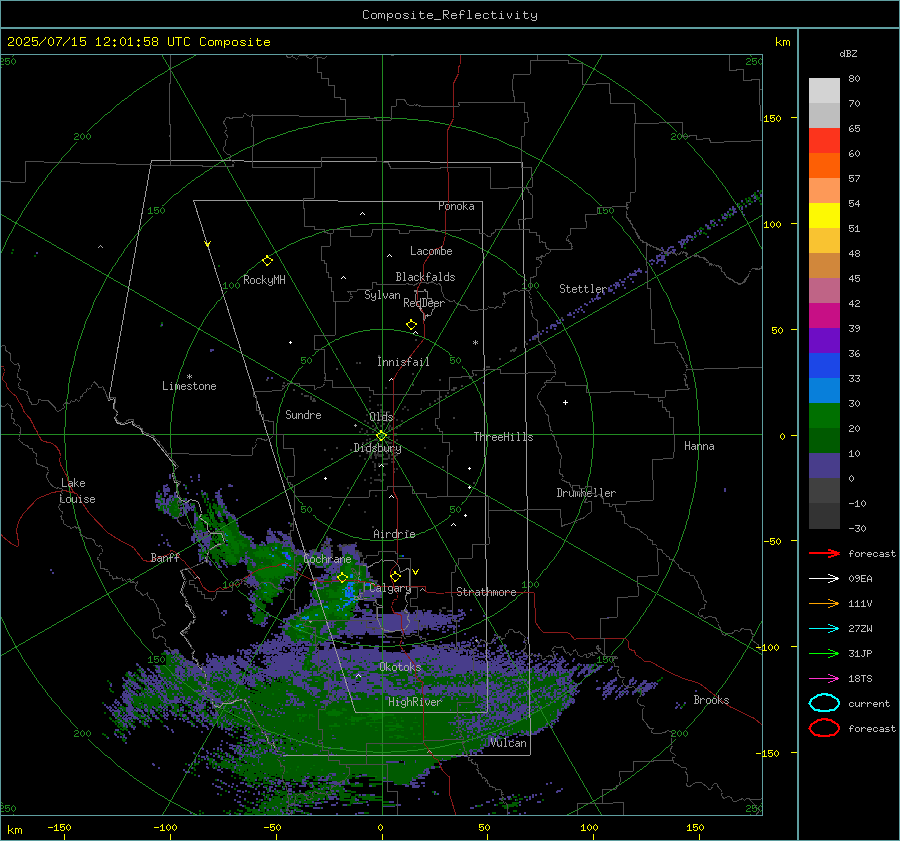900x841 pixels.
Task: Pick the 60 dBZ orange swatch
Action: click(824, 165)
